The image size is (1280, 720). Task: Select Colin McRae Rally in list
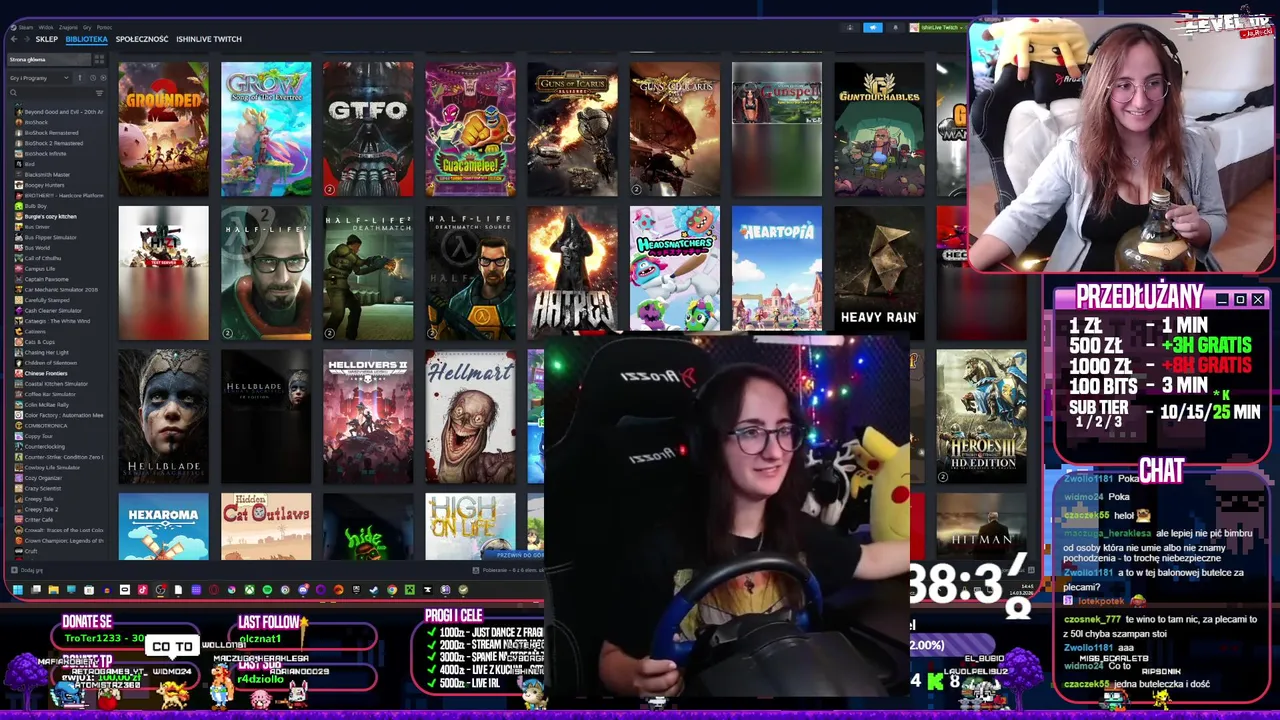[x=45, y=405]
